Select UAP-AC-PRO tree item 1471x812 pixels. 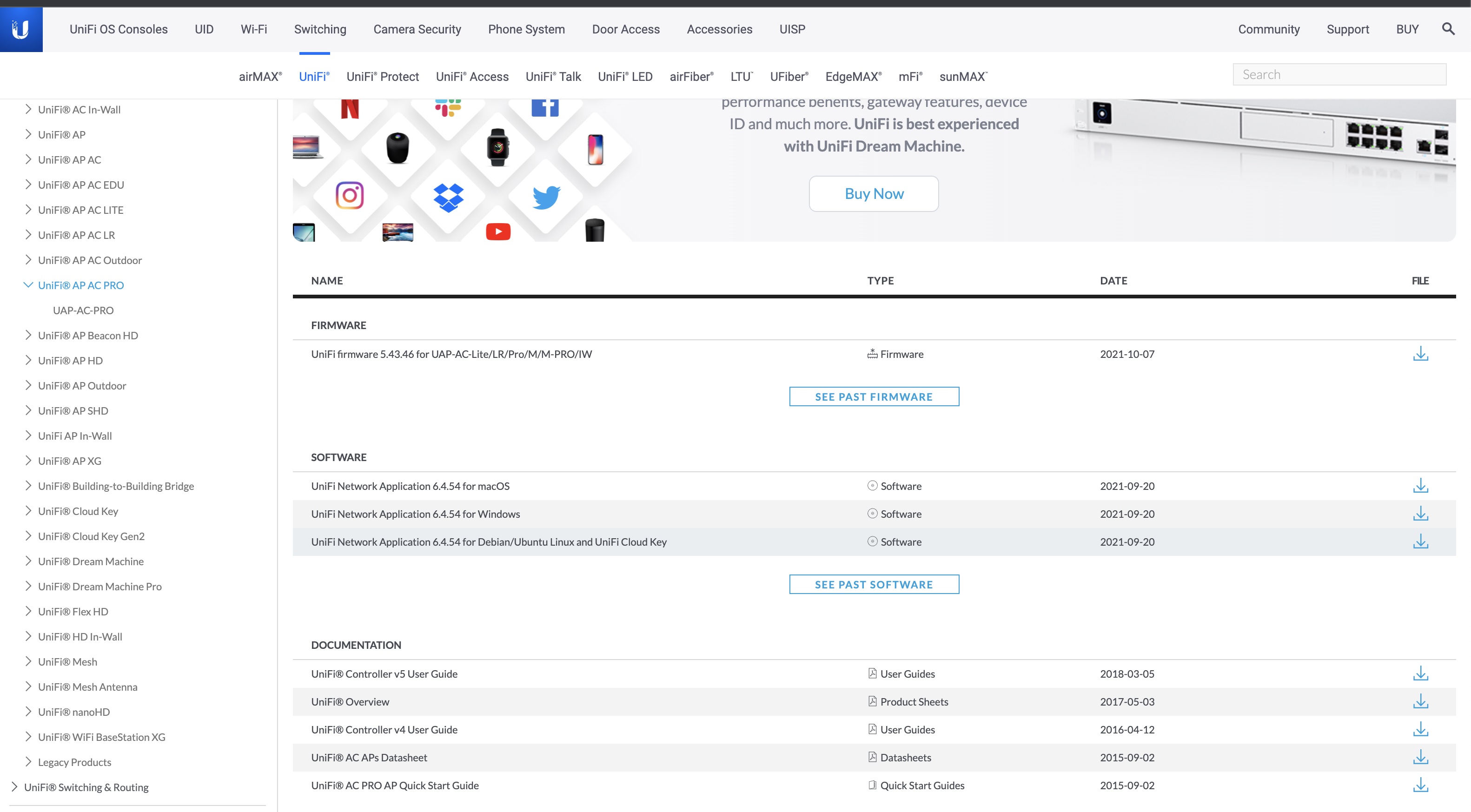(x=83, y=310)
